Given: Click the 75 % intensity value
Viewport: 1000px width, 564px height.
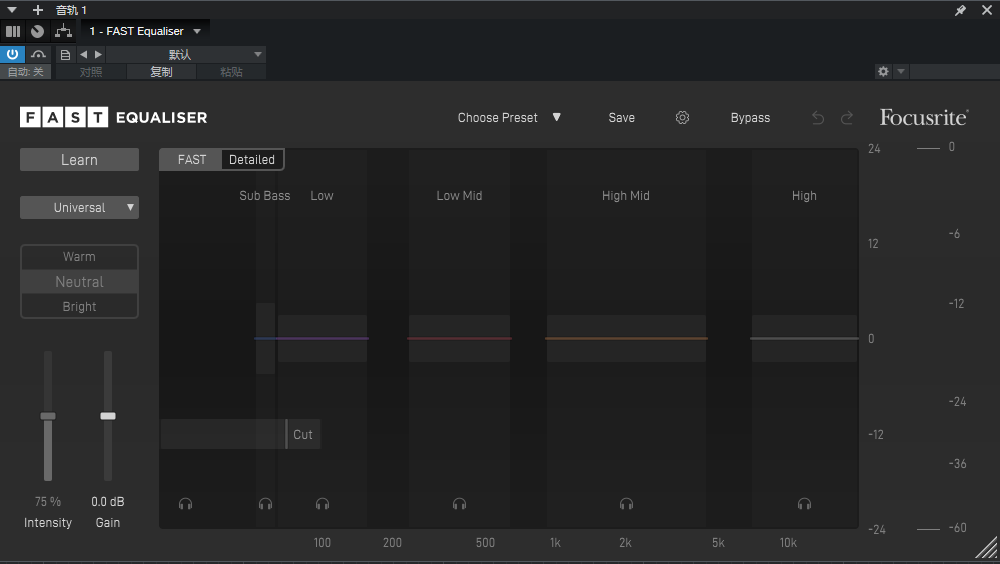Looking at the screenshot, I should 48,501.
